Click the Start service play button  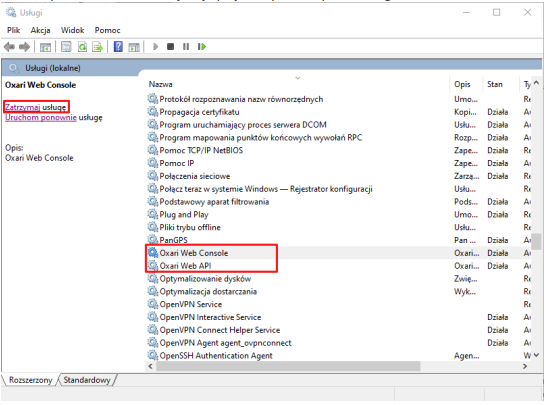156,47
